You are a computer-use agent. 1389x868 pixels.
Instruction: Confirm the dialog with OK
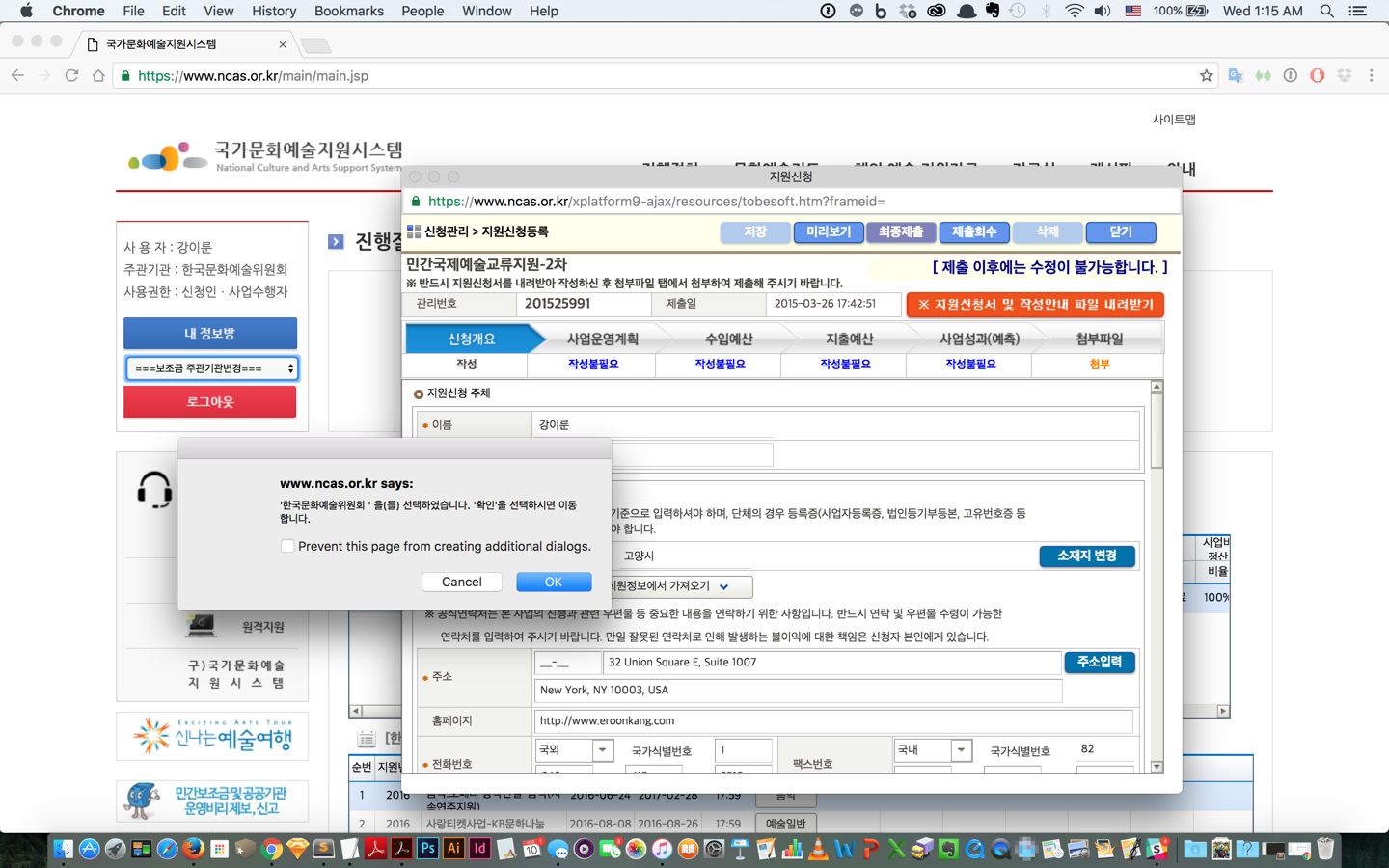554,582
